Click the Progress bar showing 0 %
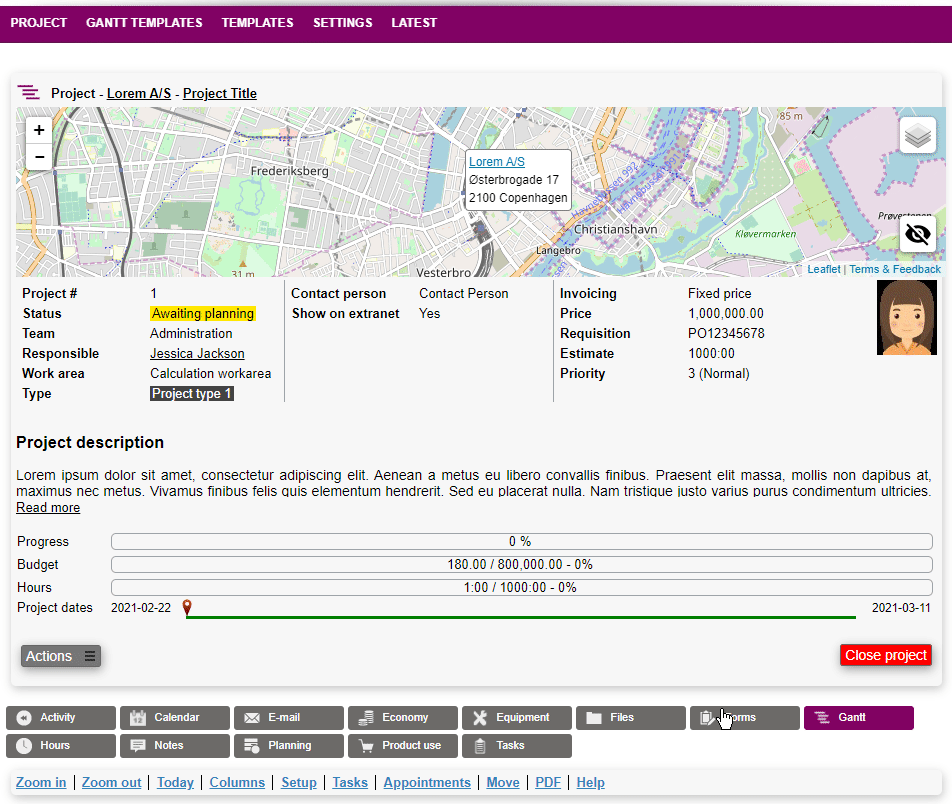Viewport: 952px width, 804px height. [520, 542]
